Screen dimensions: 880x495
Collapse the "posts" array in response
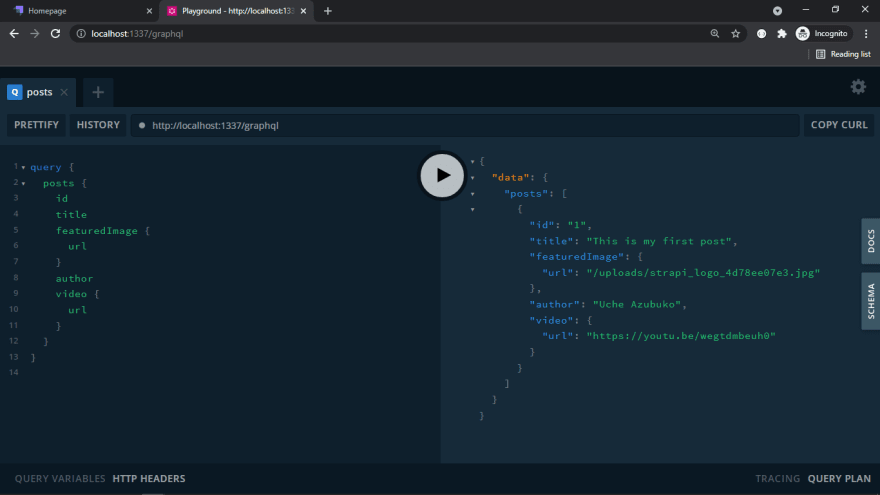point(473,194)
